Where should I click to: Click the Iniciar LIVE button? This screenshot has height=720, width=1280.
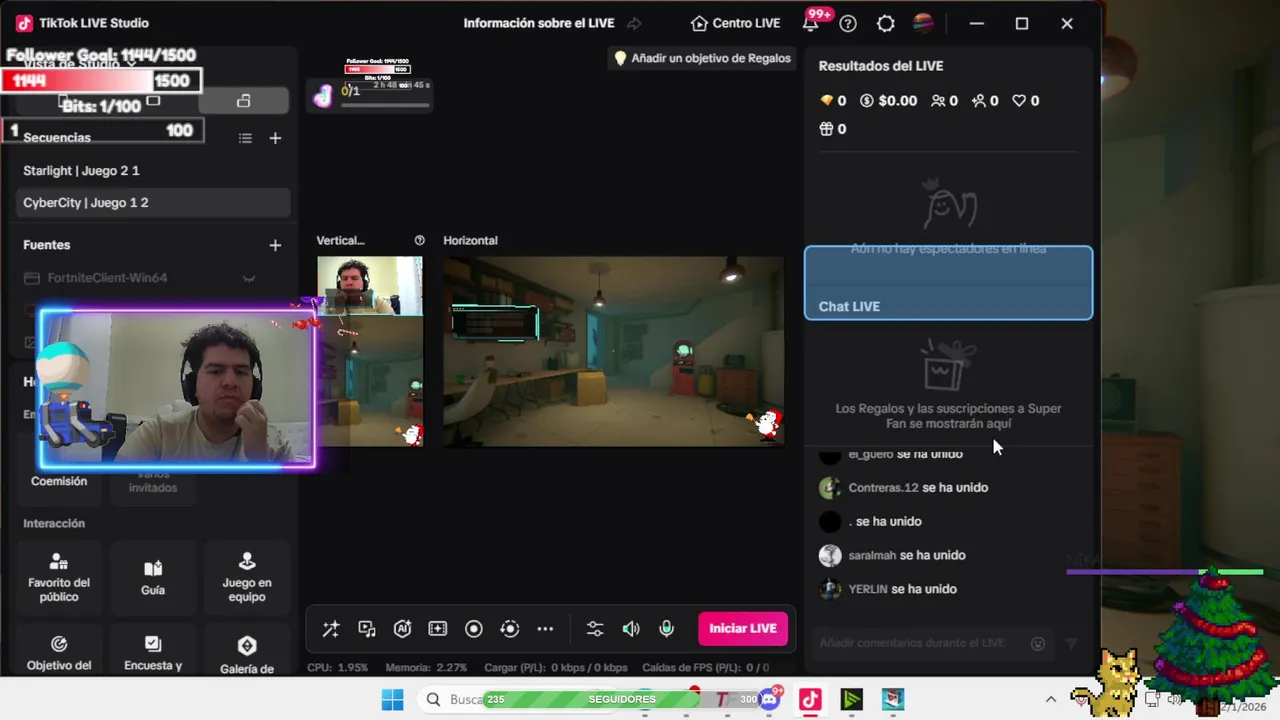click(x=743, y=628)
